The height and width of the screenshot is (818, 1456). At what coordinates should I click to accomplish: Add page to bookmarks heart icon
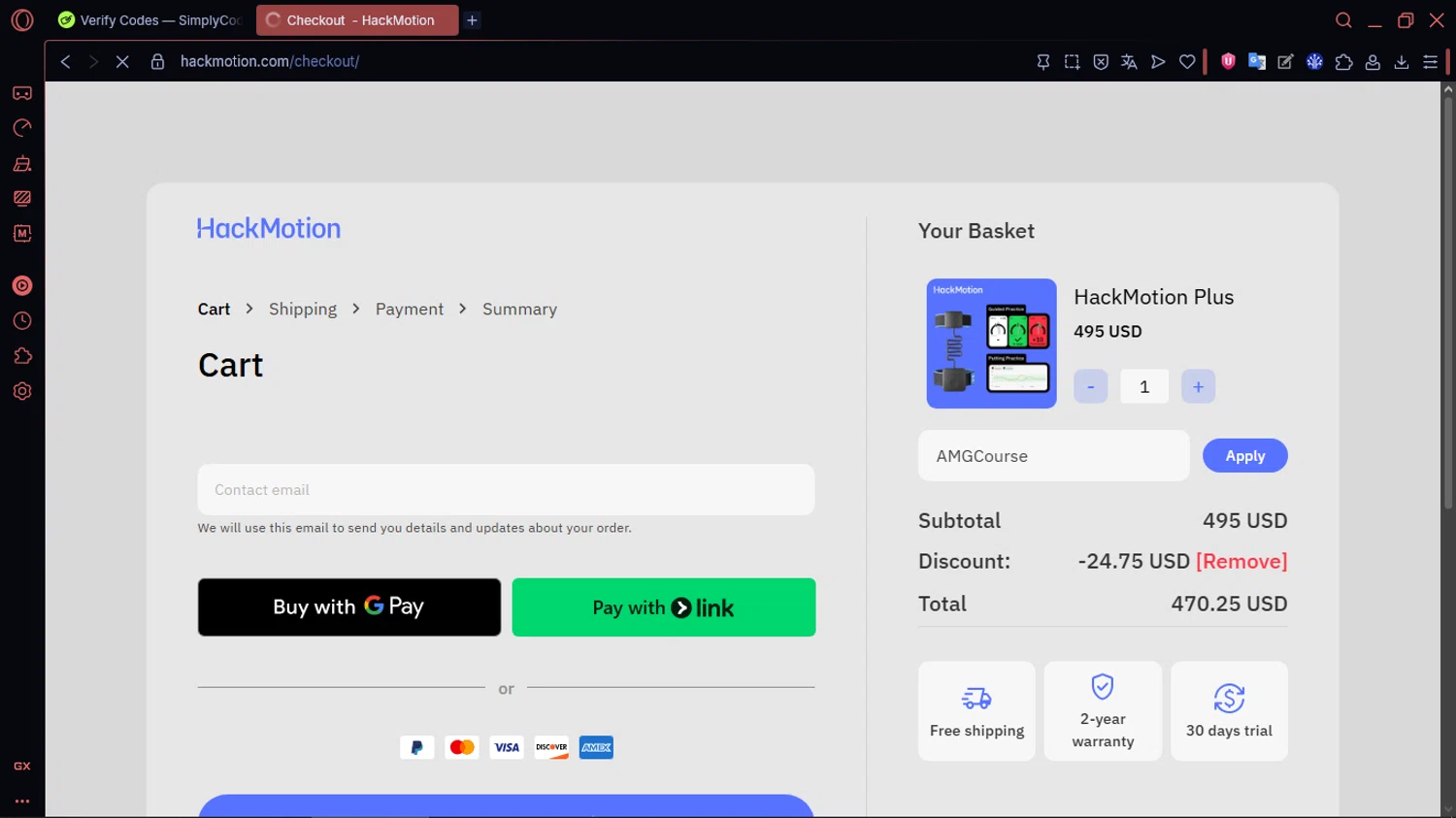[1187, 61]
